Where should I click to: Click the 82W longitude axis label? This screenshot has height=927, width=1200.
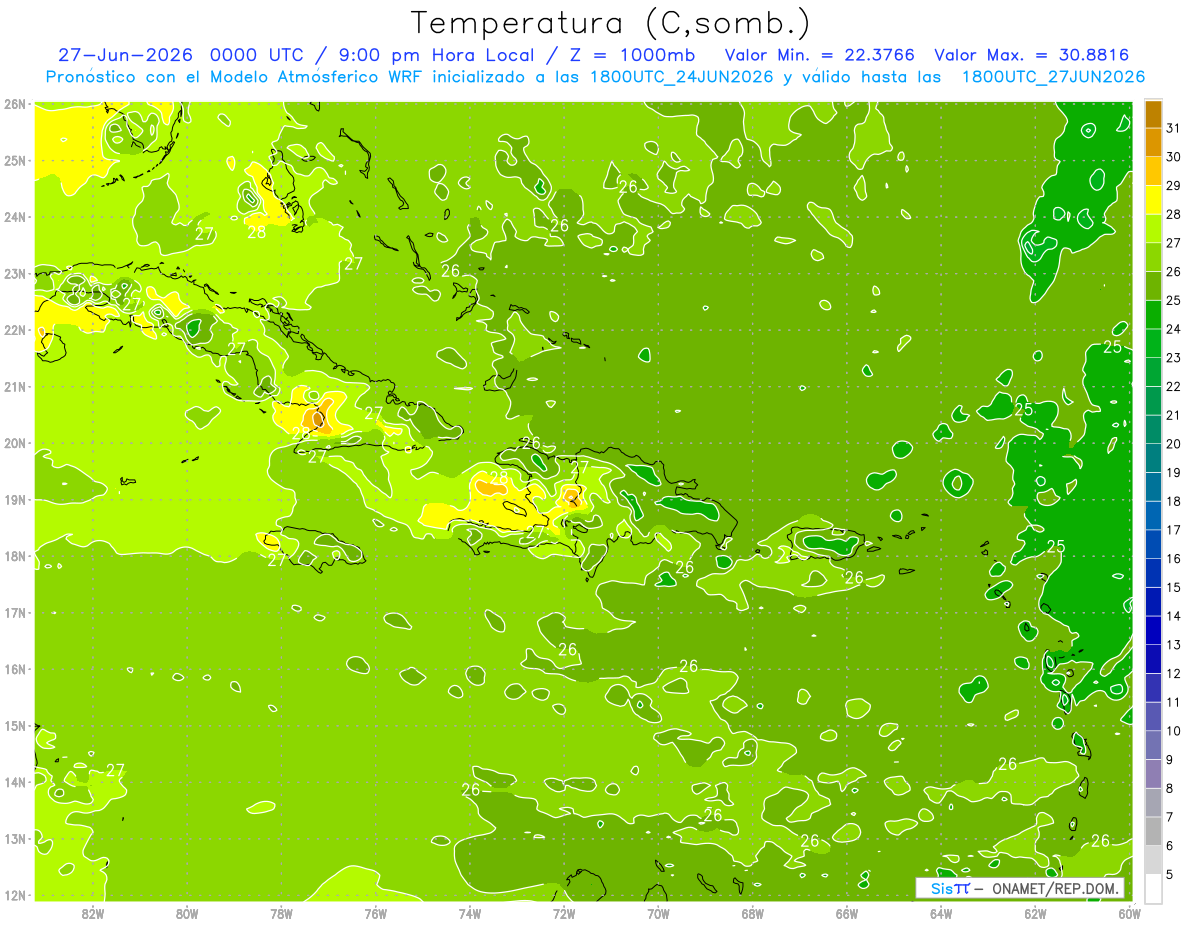coord(93,914)
